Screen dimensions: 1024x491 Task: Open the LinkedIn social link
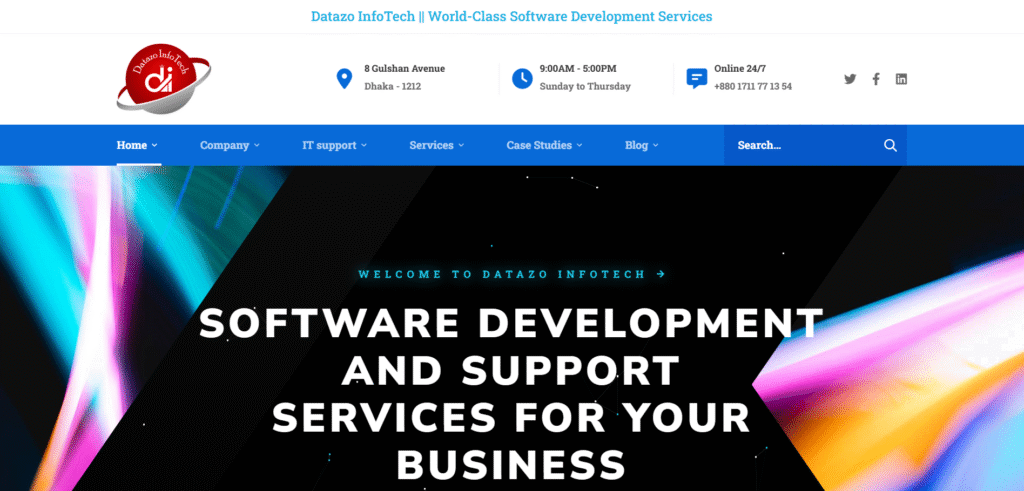[901, 79]
